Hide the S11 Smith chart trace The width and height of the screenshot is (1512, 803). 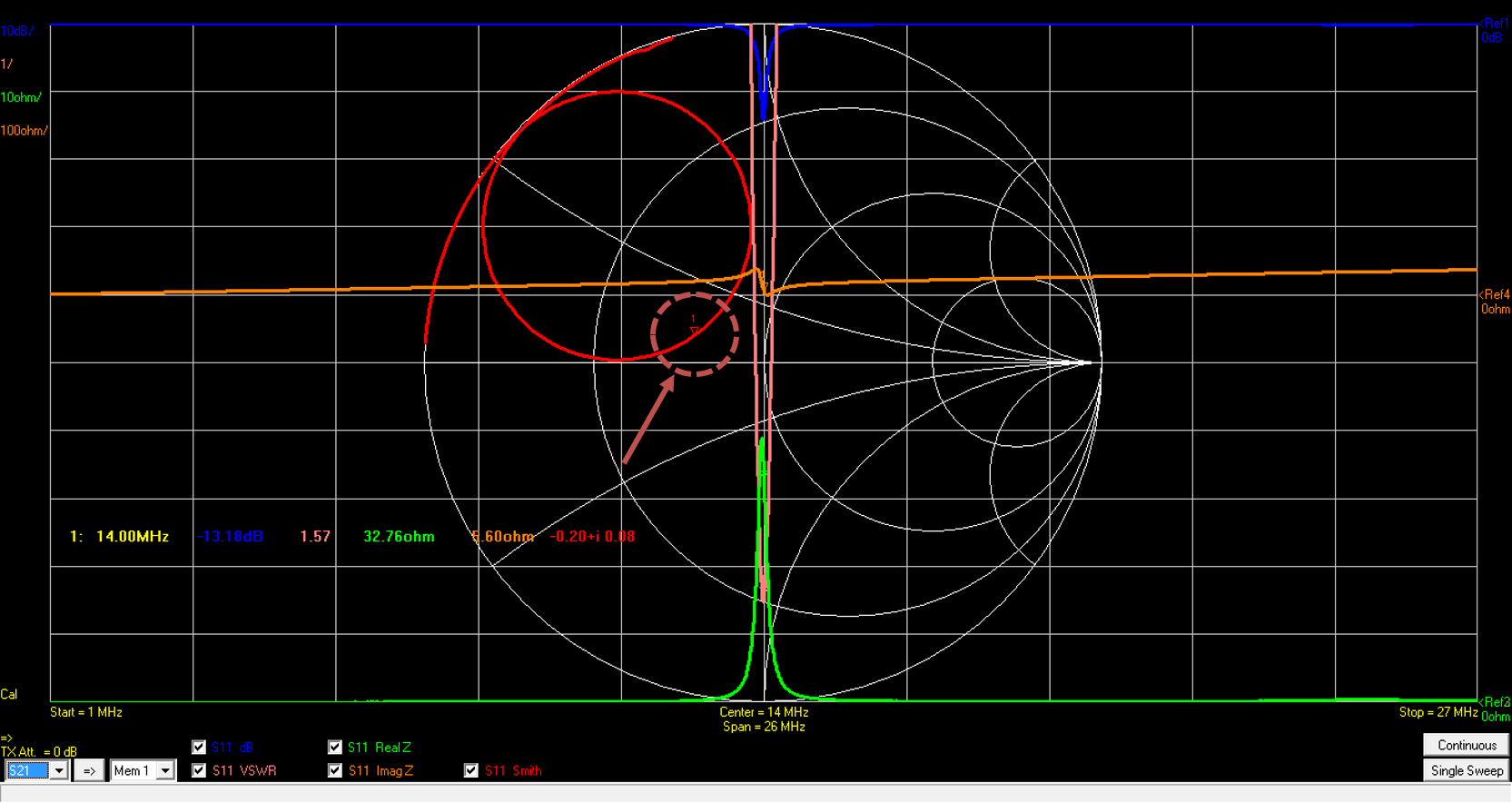coord(471,770)
